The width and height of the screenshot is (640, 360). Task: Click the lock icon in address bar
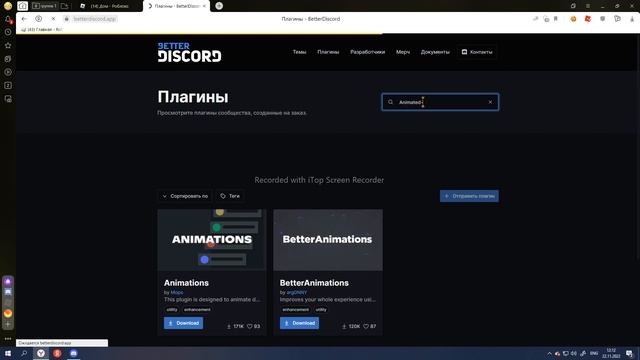(x=67, y=19)
